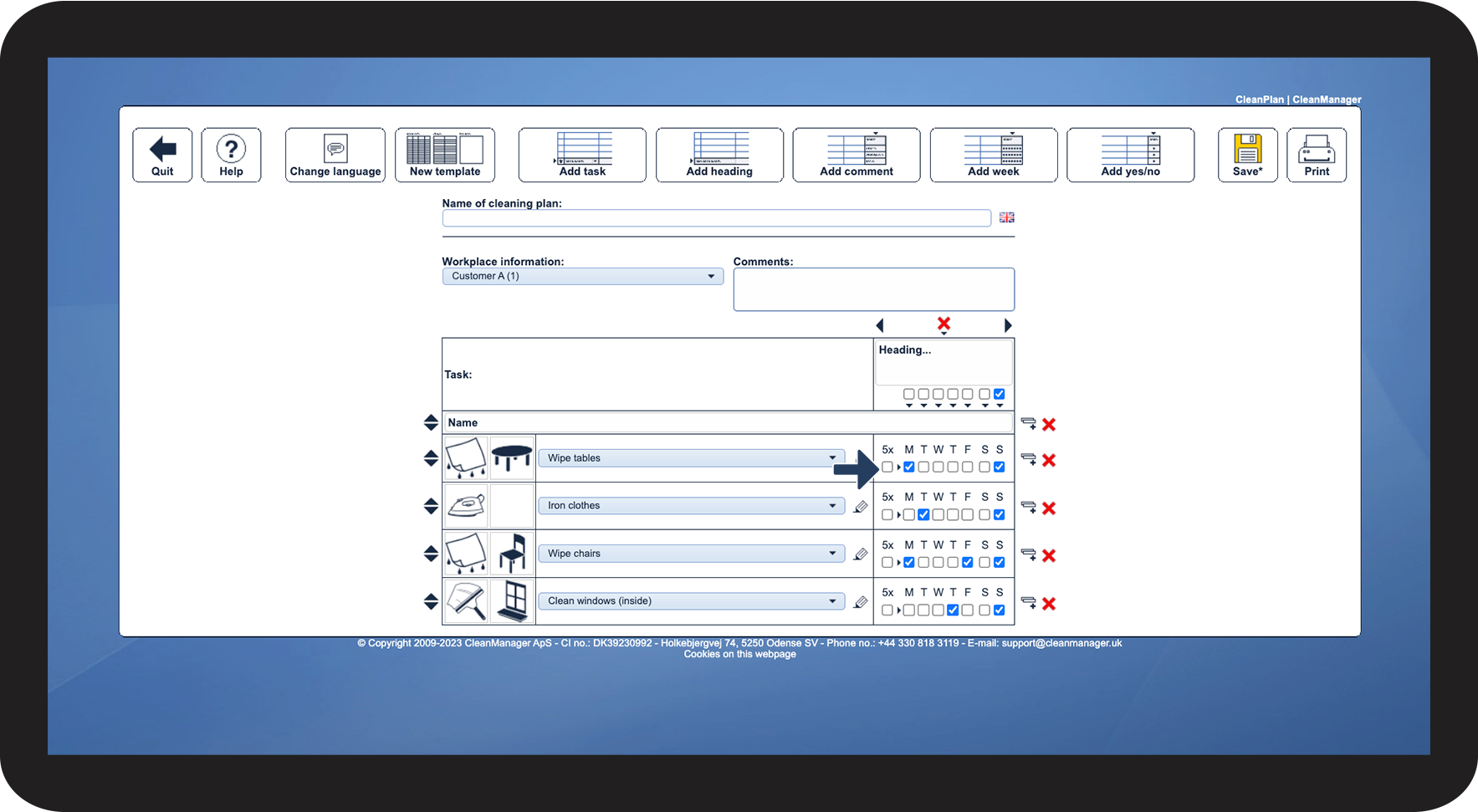This screenshot has width=1478, height=812.
Task: Open the Cookies on this webpage link
Action: coord(739,654)
